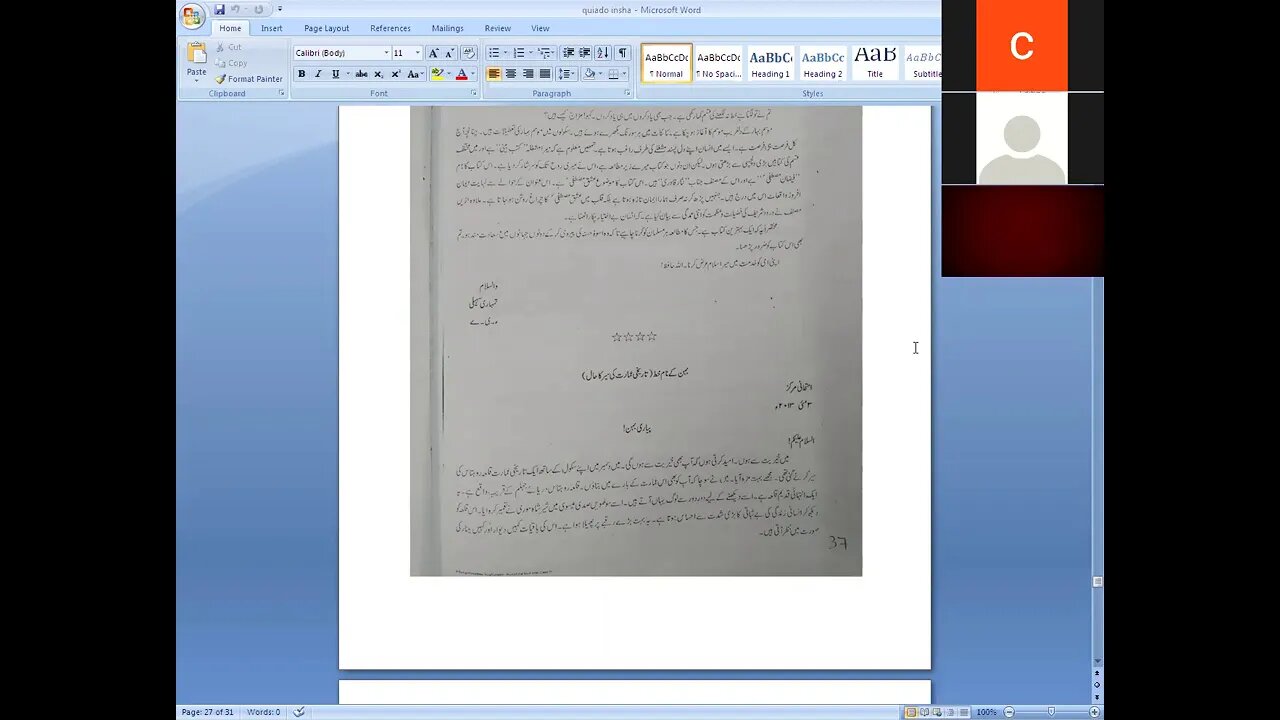The width and height of the screenshot is (1280, 720).
Task: Open the Clipboard pane launcher
Action: (x=281, y=93)
